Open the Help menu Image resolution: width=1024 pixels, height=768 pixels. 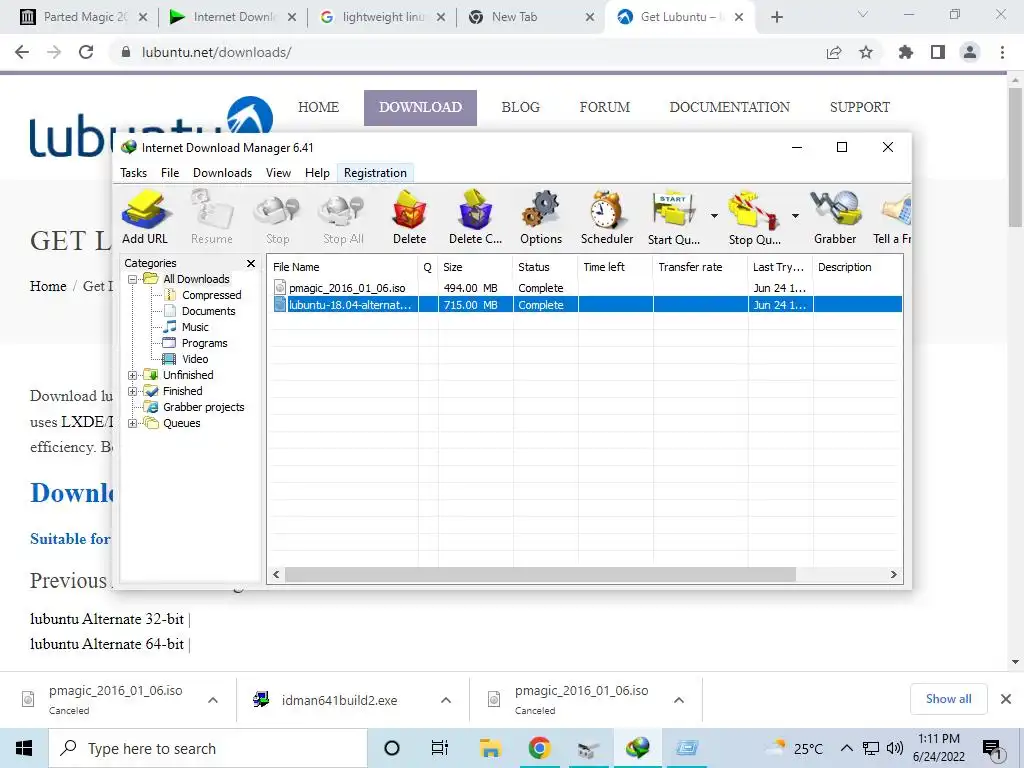[317, 173]
